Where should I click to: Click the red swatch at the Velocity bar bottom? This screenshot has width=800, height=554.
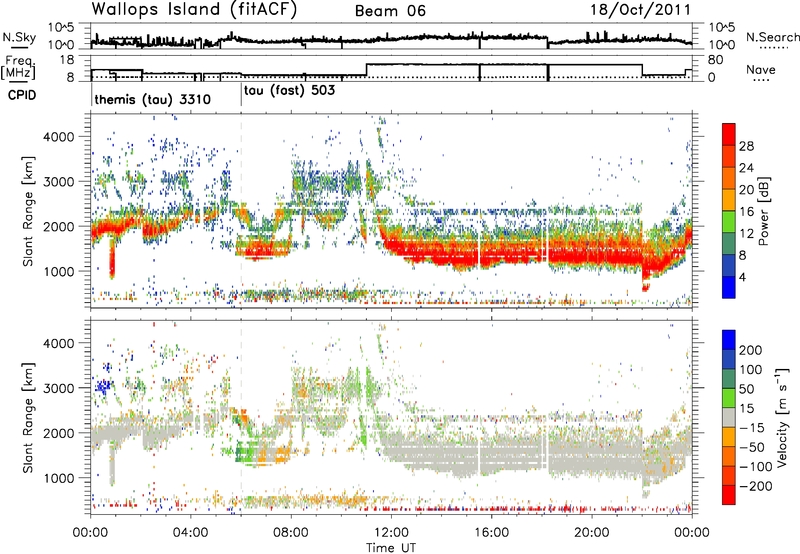point(729,495)
